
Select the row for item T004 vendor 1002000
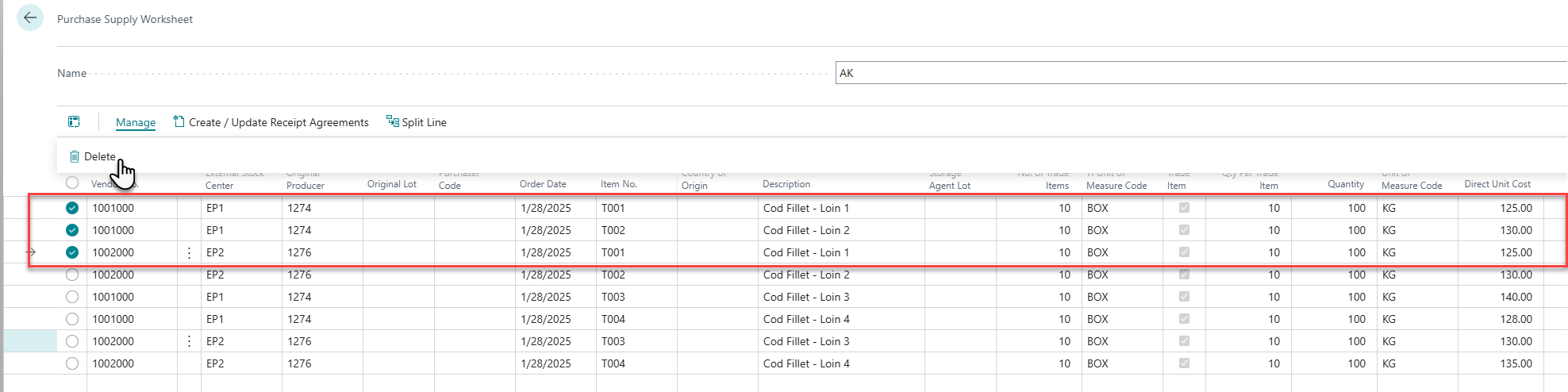[72, 363]
